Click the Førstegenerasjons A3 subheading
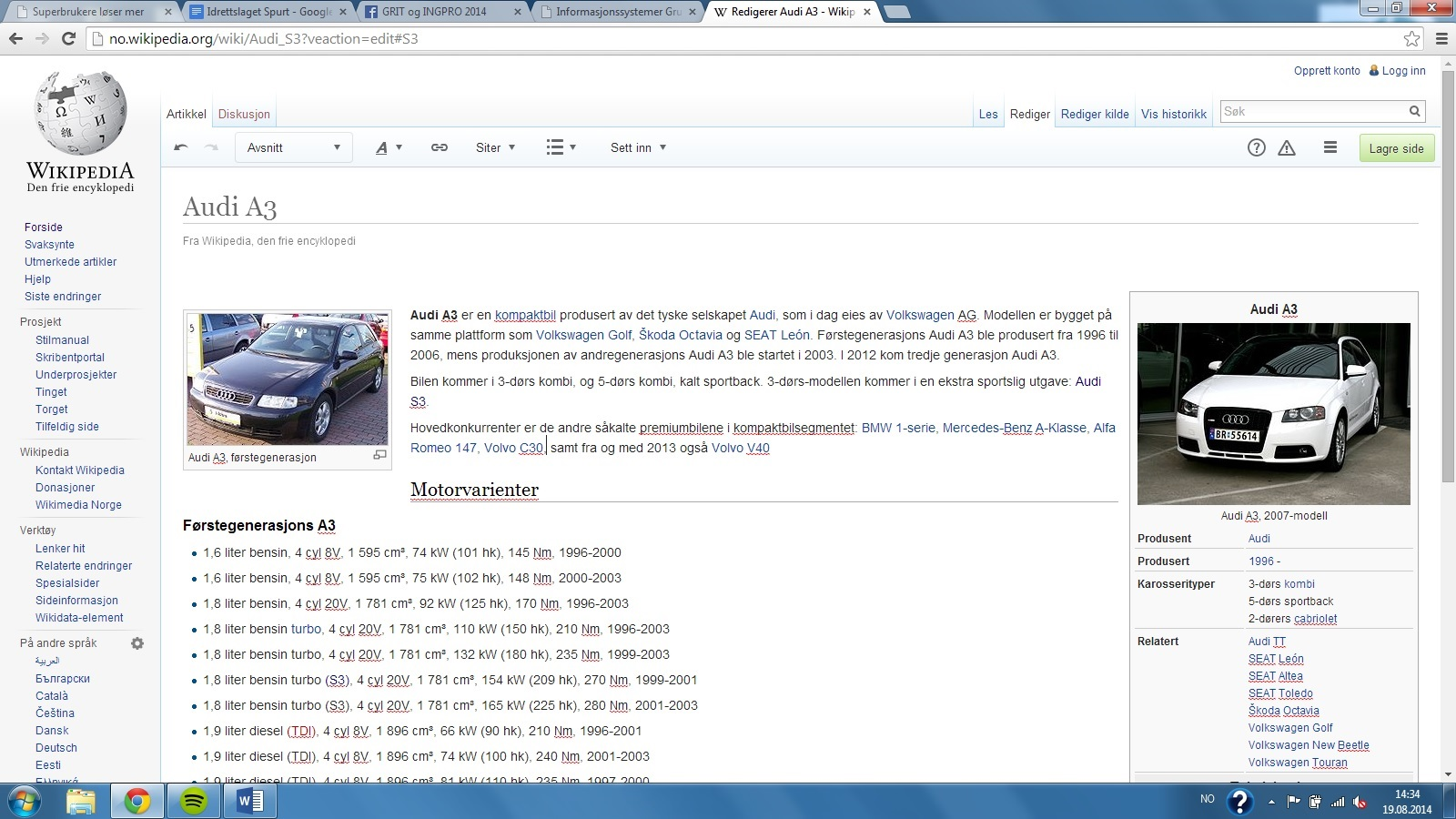 (x=259, y=525)
